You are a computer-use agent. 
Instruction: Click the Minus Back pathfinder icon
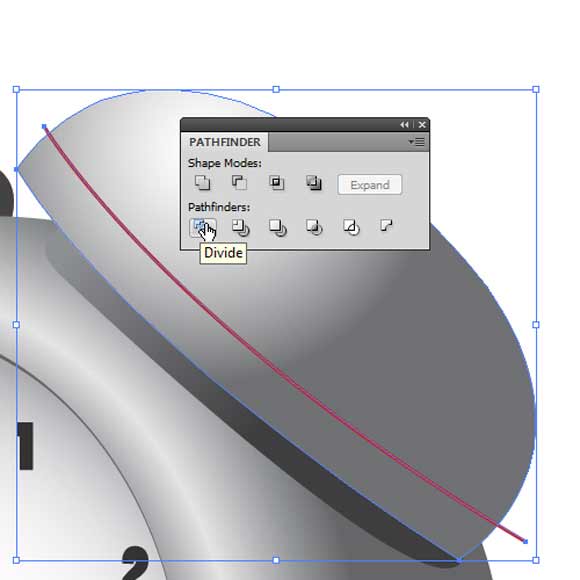point(386,225)
